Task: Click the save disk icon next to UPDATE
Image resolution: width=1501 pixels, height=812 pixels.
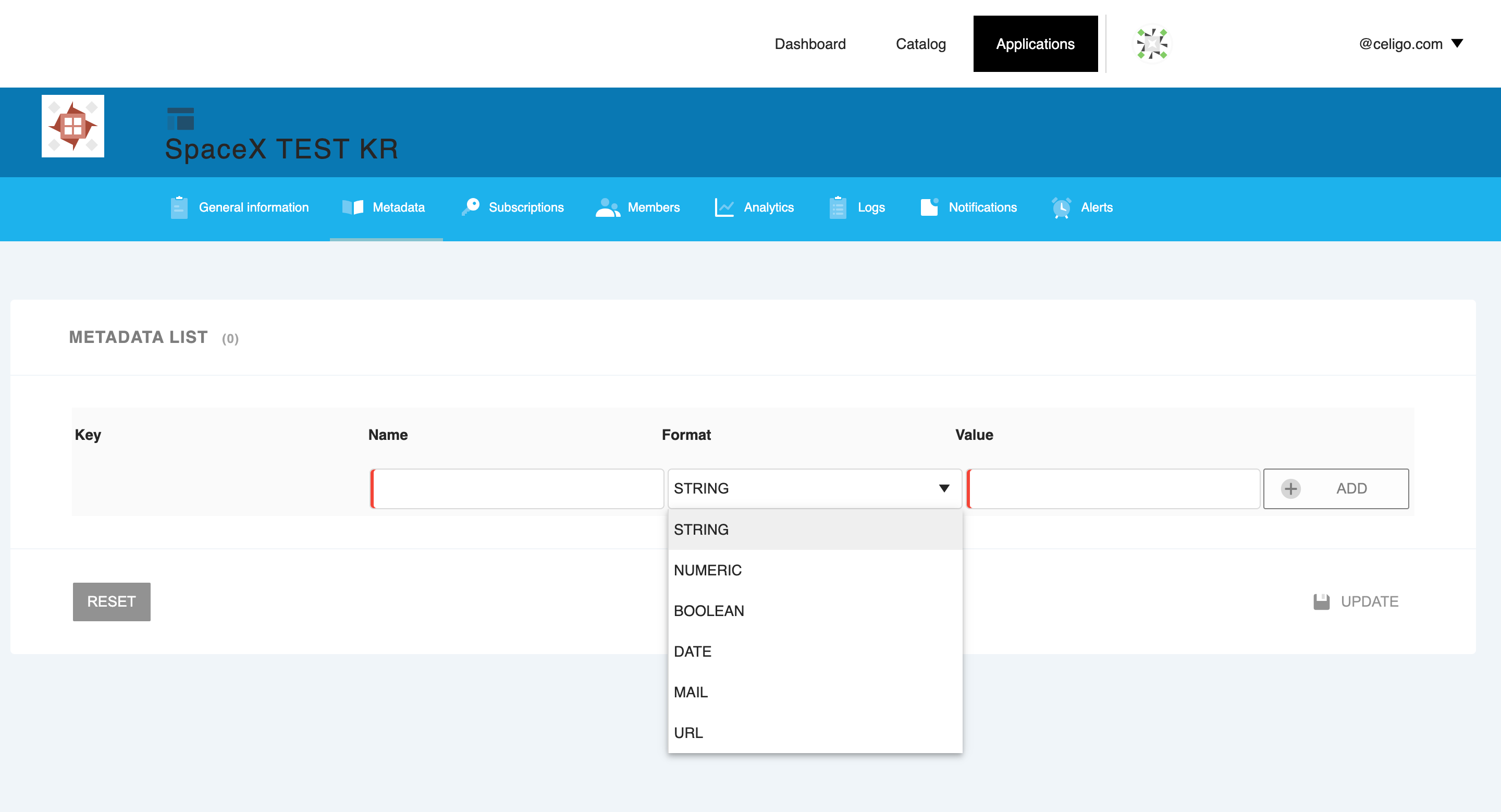Action: pyautogui.click(x=1322, y=601)
